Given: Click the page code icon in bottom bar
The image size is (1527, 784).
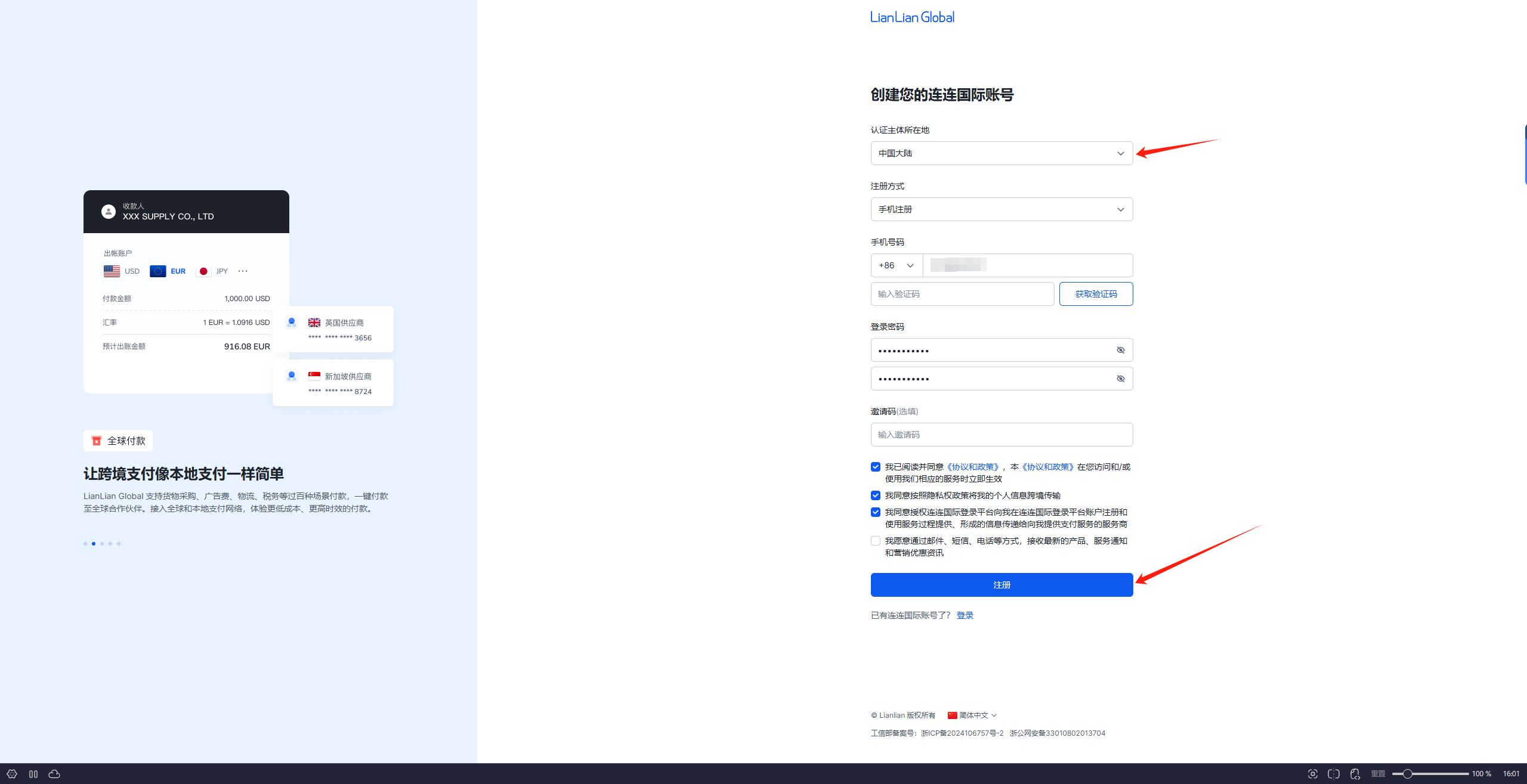Looking at the screenshot, I should point(1355,774).
